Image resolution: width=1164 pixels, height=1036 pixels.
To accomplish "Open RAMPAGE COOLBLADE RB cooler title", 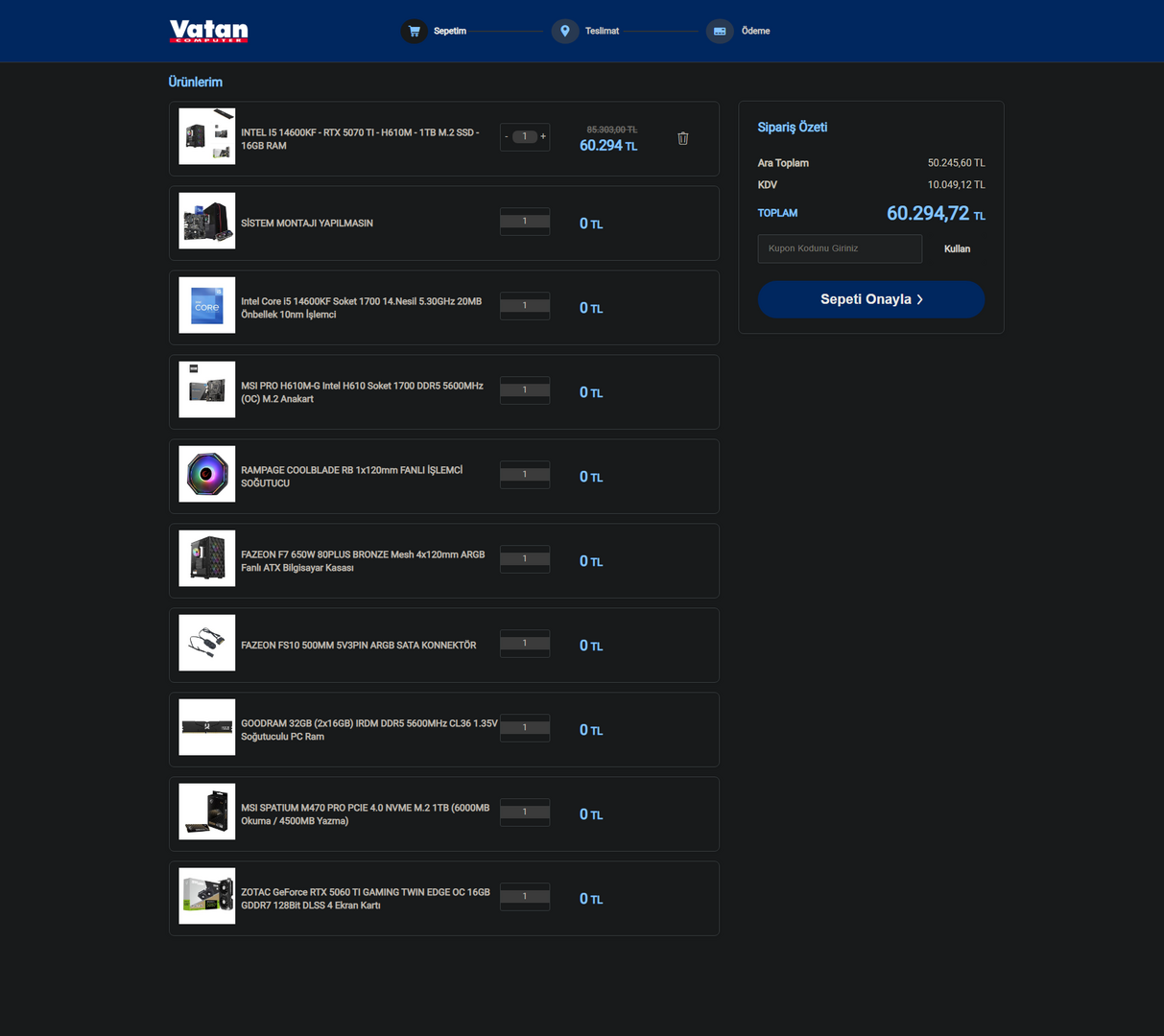I will [352, 477].
